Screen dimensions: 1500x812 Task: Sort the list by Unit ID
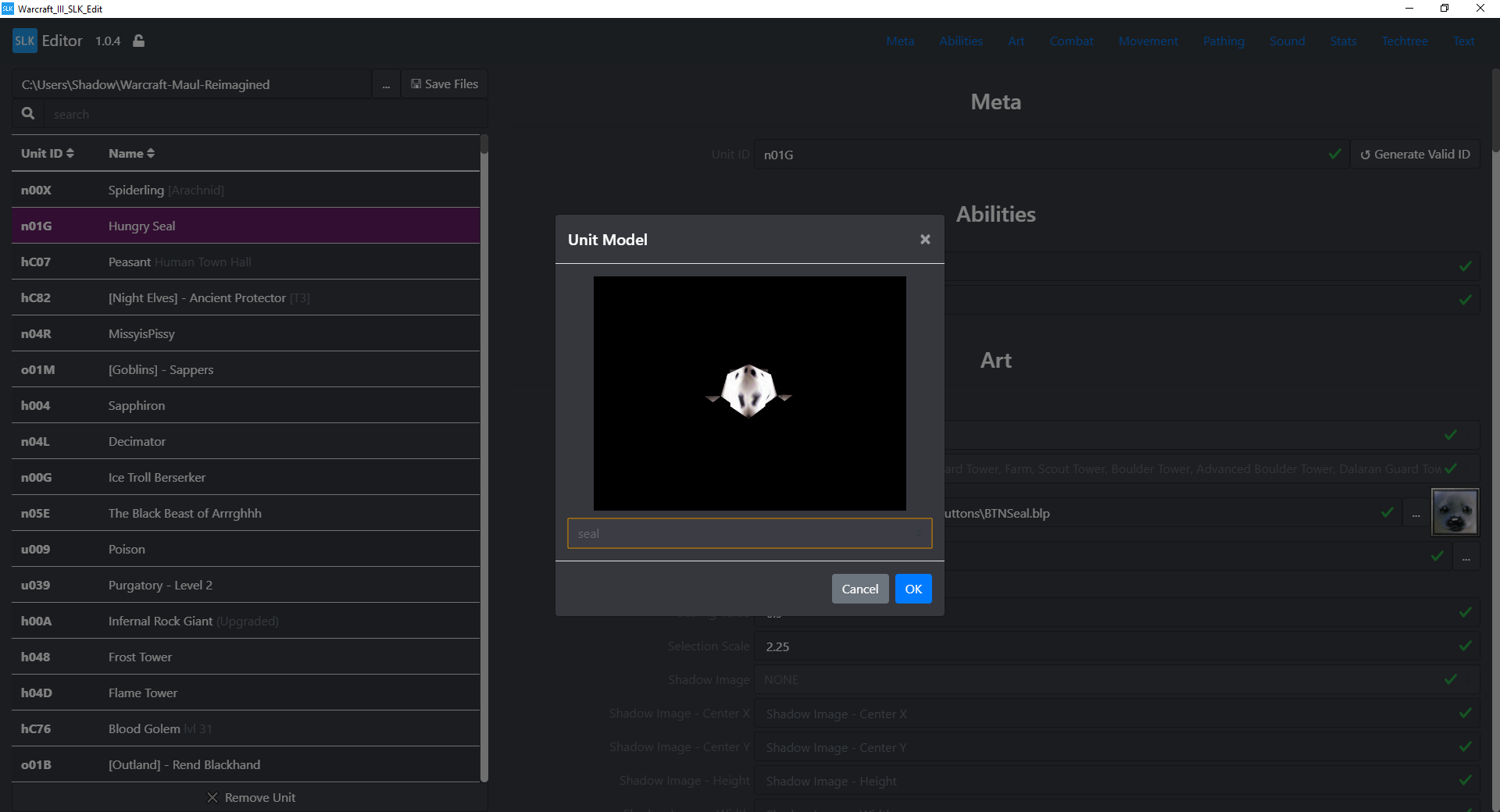click(48, 153)
